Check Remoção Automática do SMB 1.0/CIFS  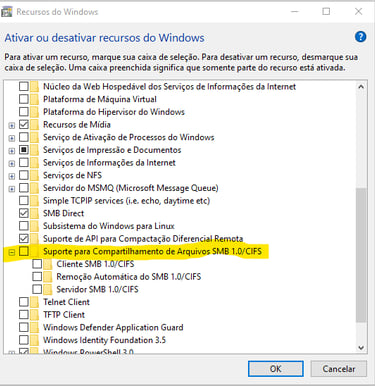click(37, 277)
